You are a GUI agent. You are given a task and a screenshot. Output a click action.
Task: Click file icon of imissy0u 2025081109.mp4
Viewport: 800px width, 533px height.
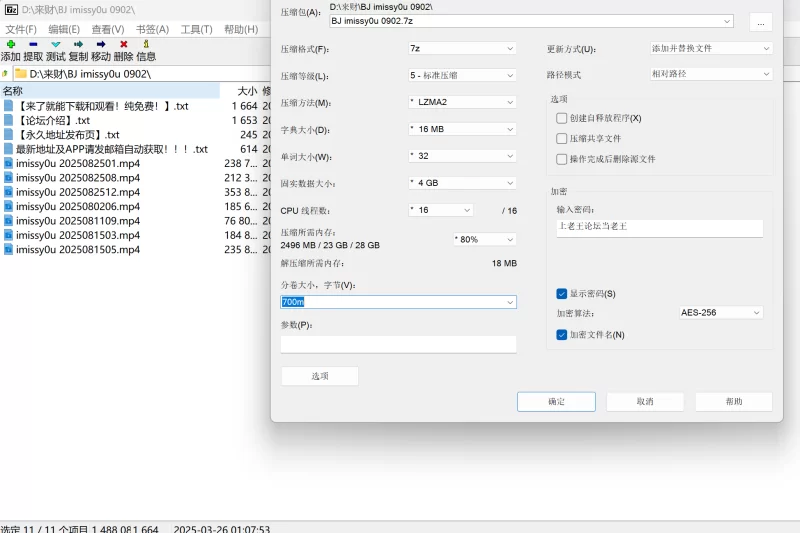pos(8,220)
